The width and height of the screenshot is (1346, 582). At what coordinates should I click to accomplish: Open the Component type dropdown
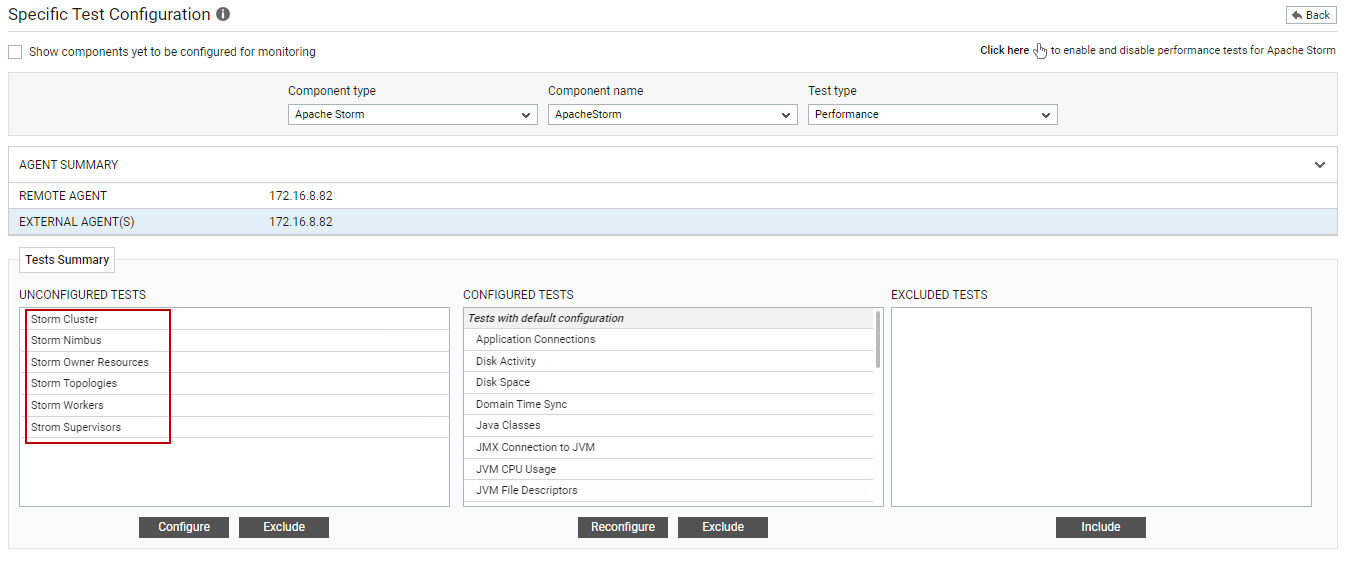413,115
